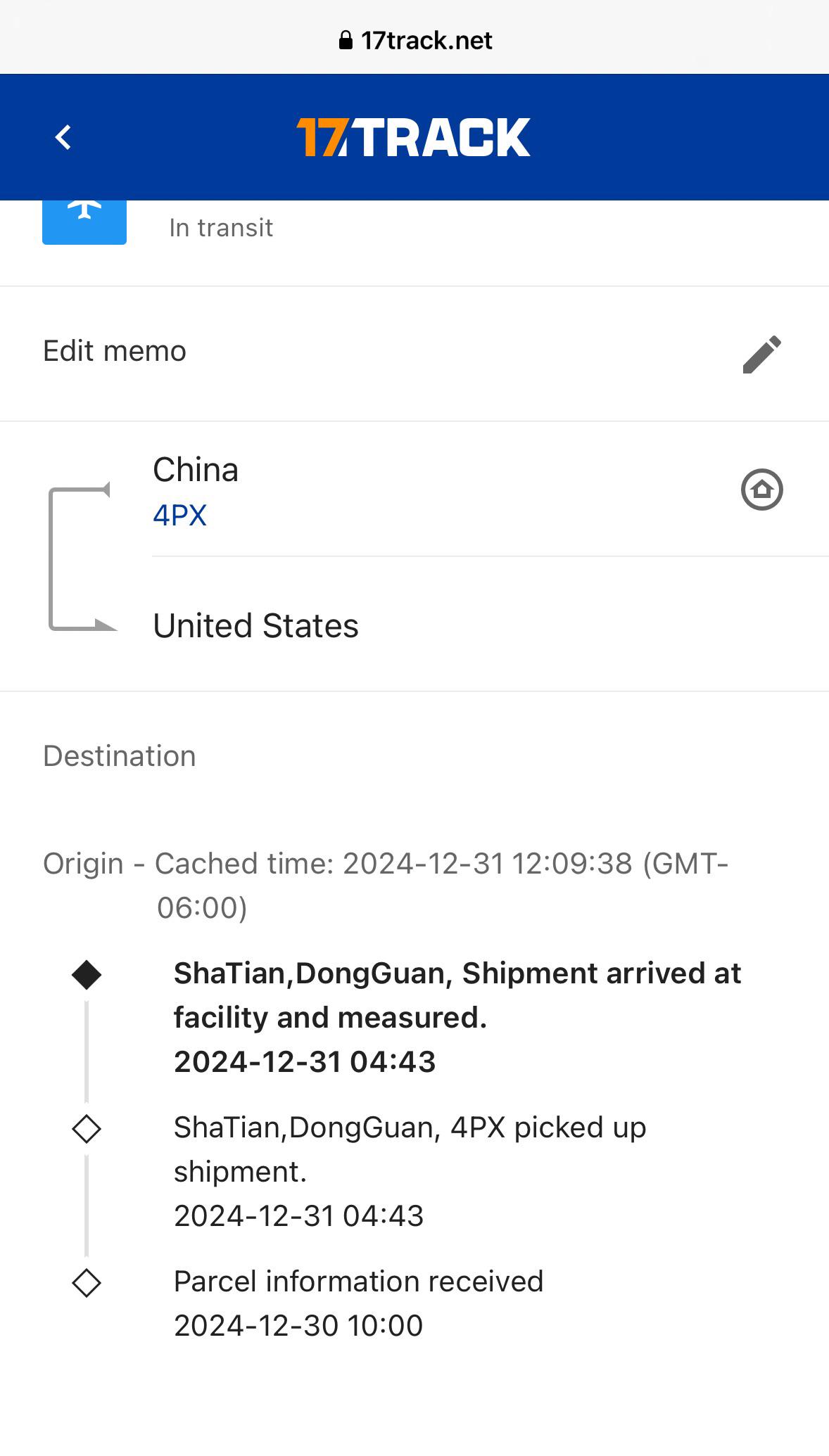This screenshot has width=829, height=1456.
Task: Click the lock icon in address bar
Action: 346,41
